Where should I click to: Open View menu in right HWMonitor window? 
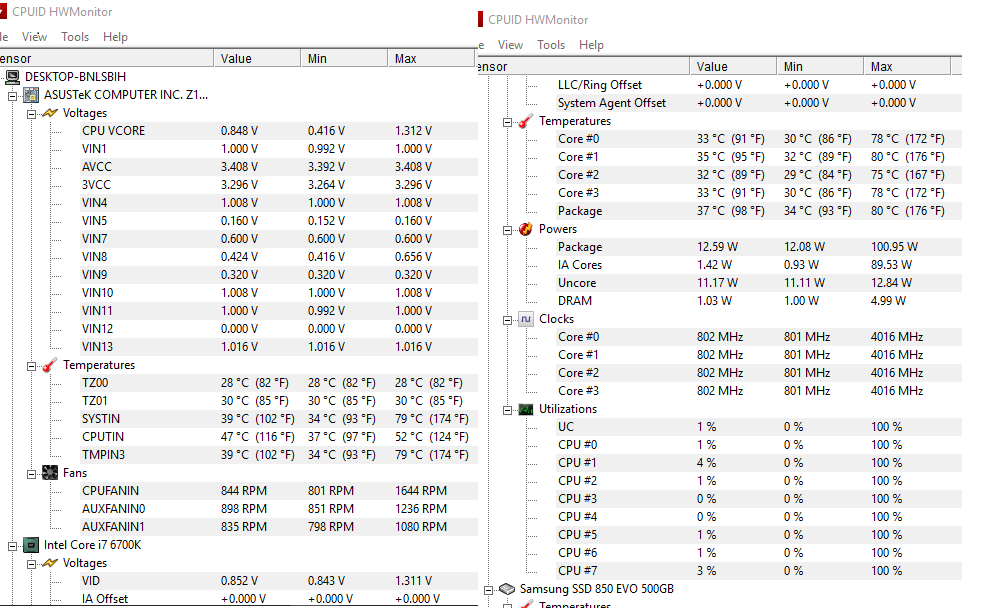coord(510,45)
